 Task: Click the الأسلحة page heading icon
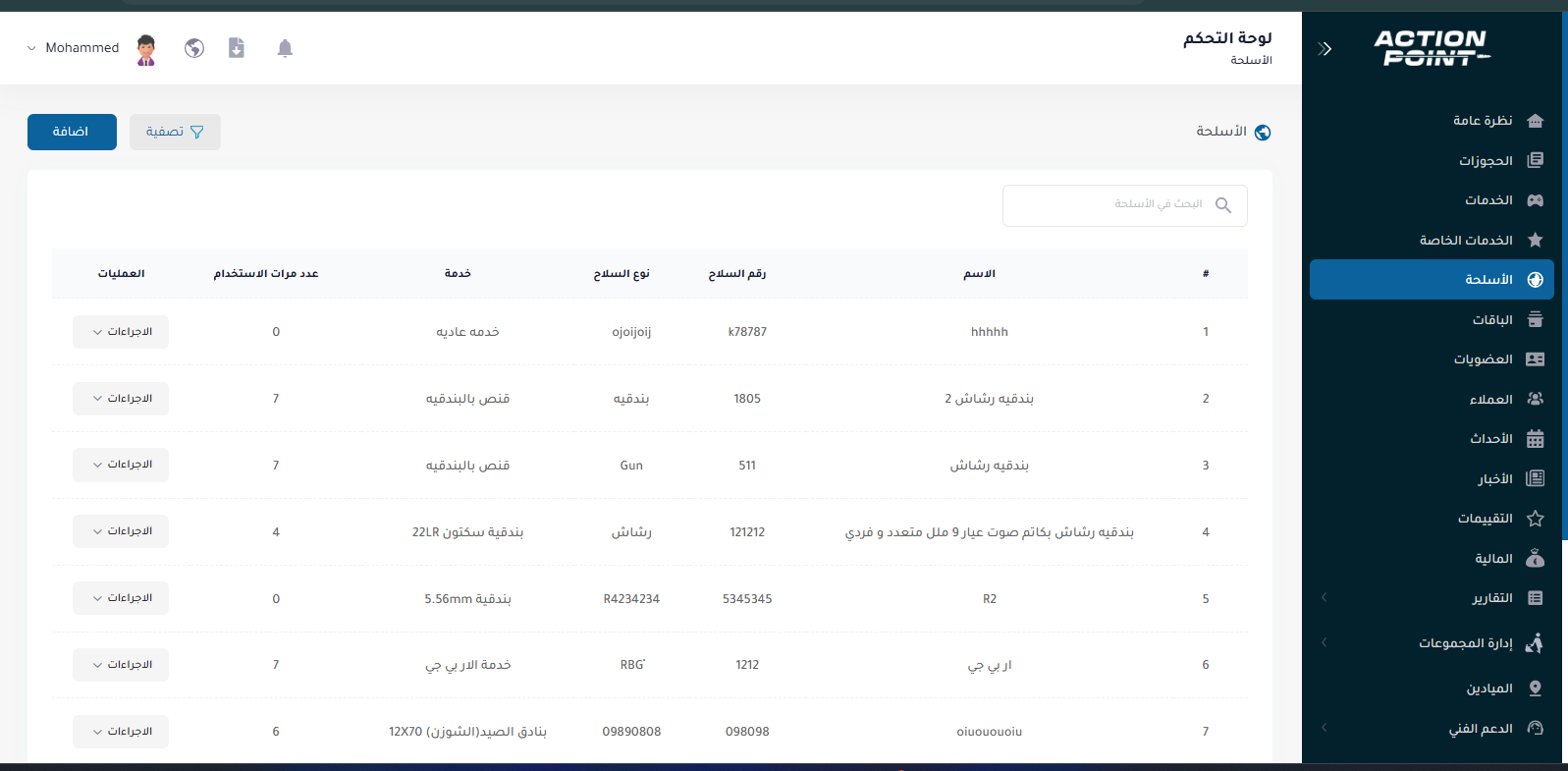pos(1263,133)
